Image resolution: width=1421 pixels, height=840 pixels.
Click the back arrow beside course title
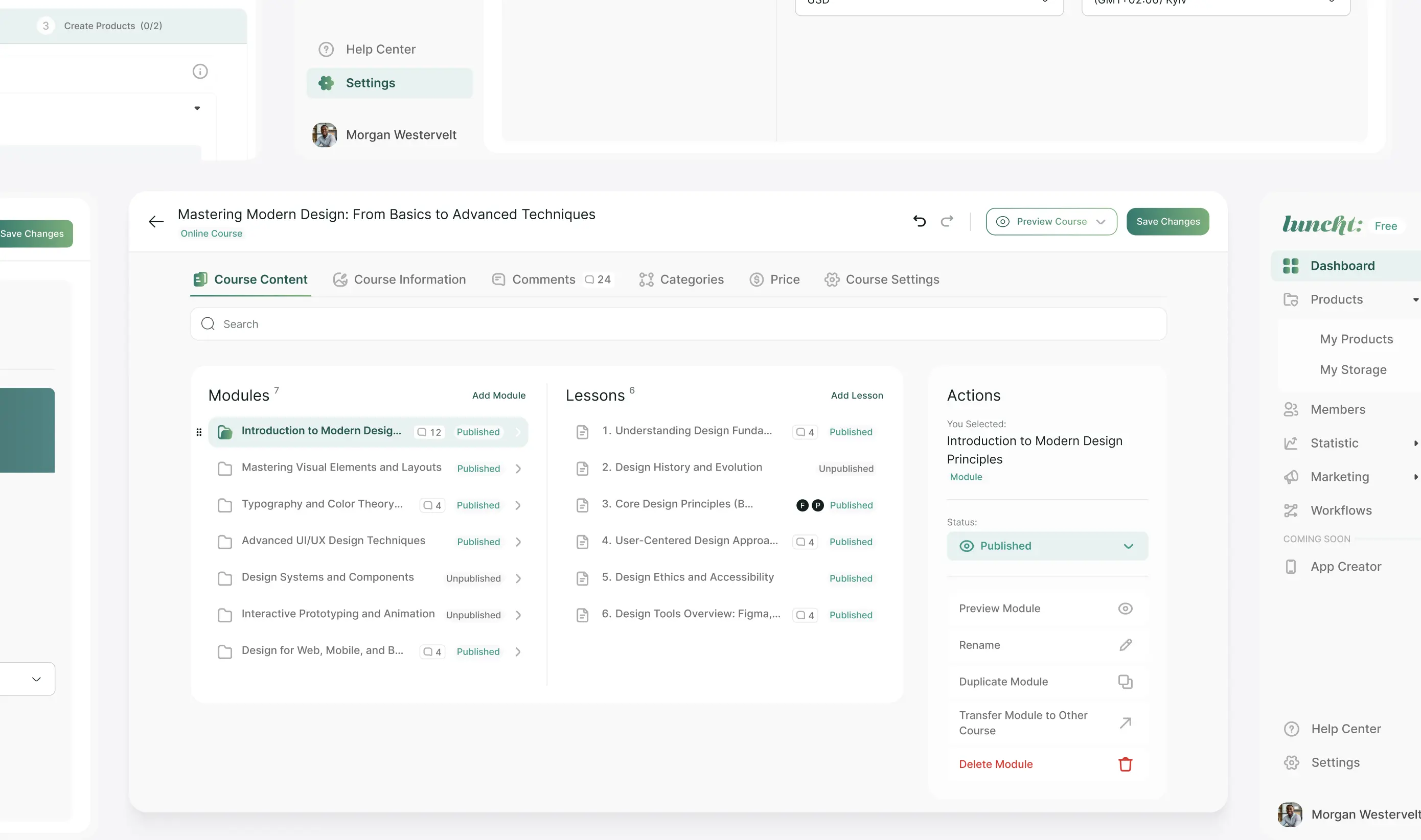tap(156, 221)
